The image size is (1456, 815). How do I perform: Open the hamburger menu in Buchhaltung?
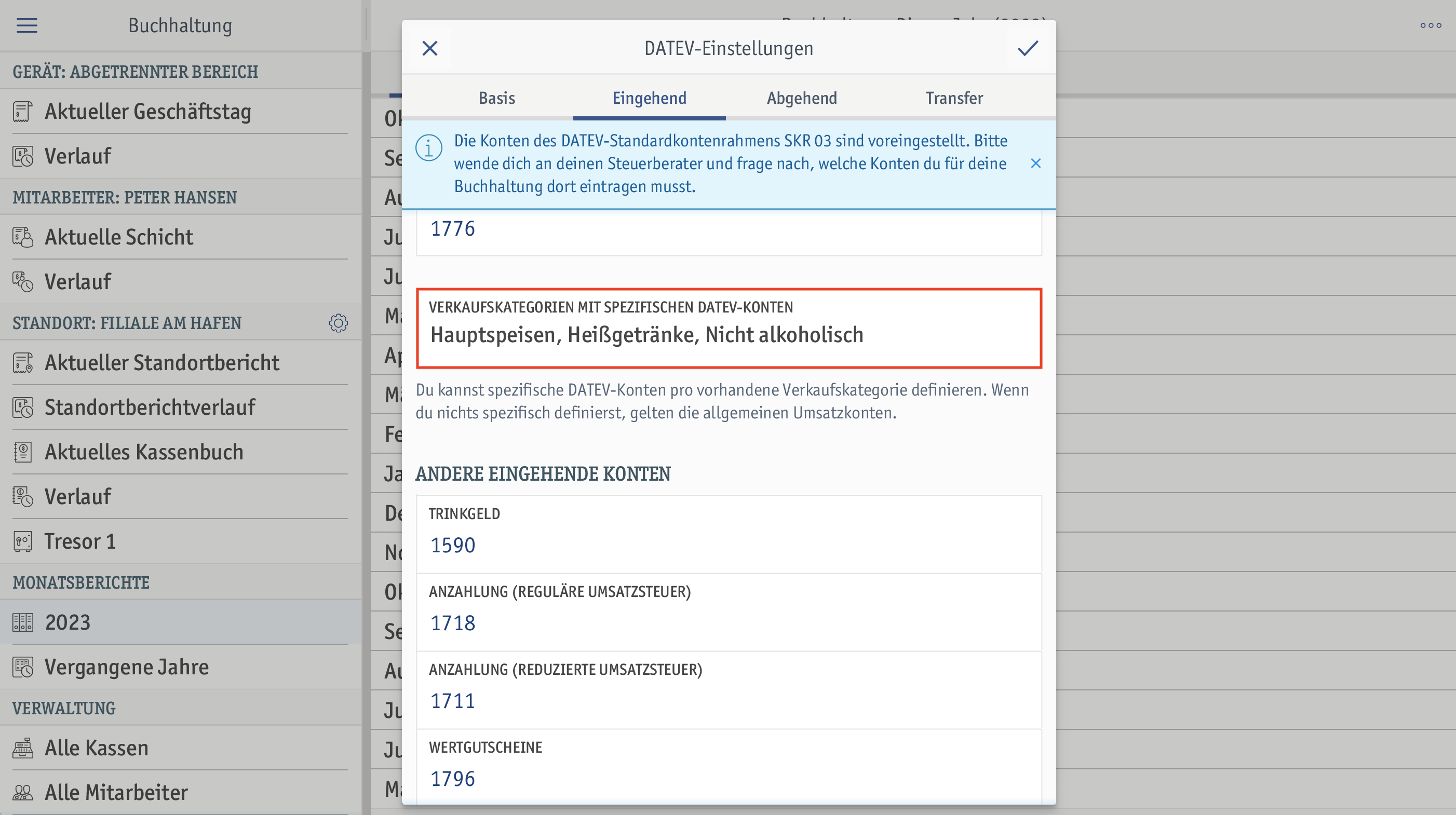pos(26,25)
